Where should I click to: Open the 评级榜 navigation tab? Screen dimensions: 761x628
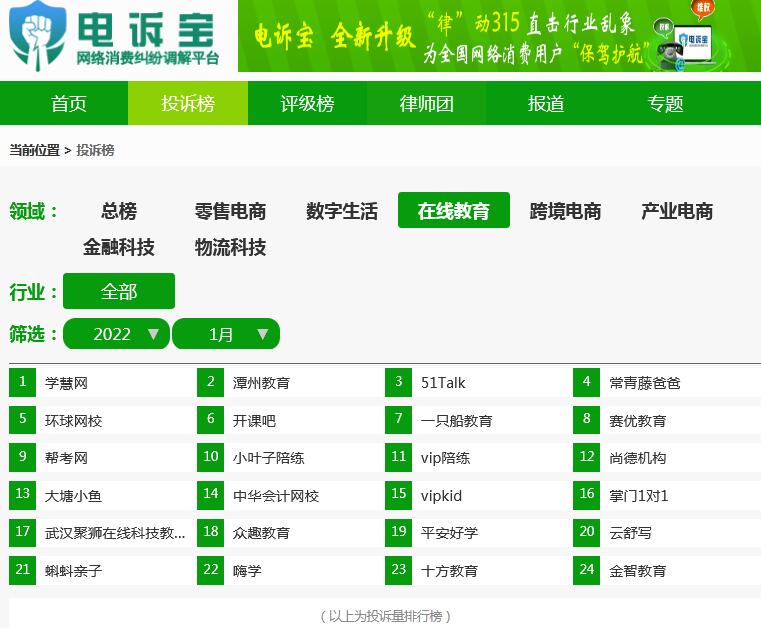(x=307, y=103)
